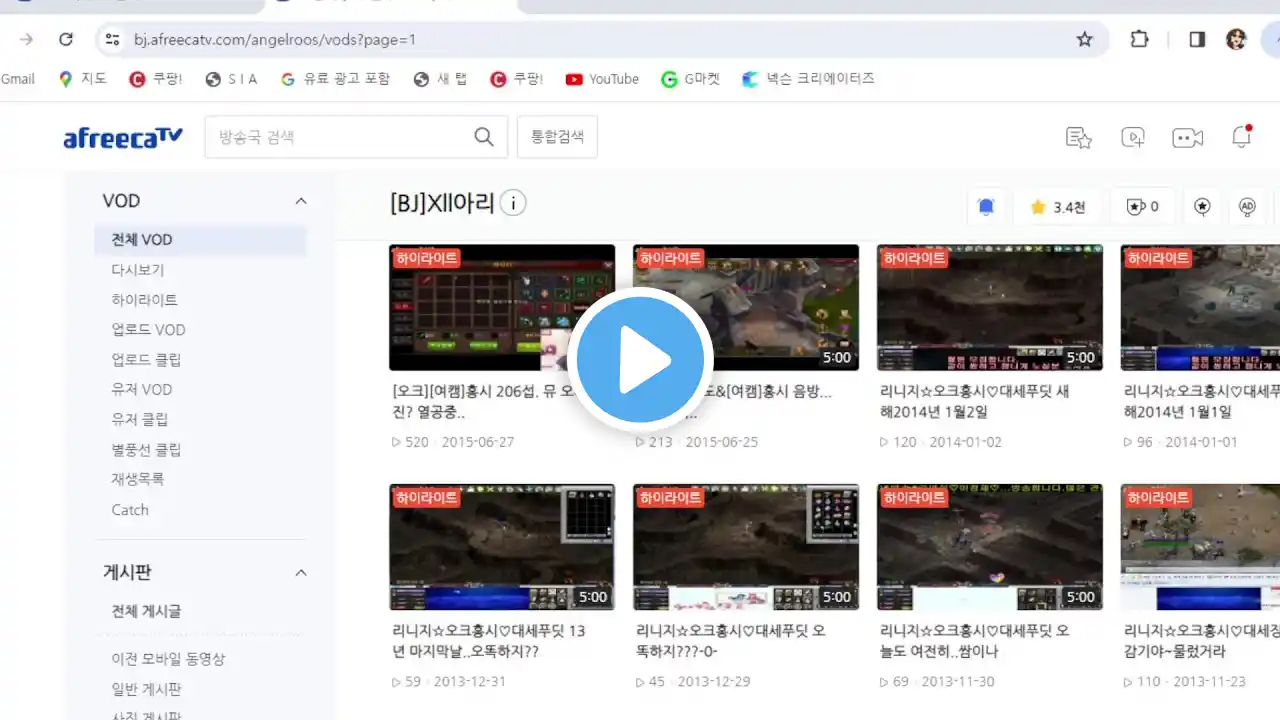The image size is (1280, 720).
Task: Open the 넥슨 크리에이터즈 bookmark
Action: click(808, 79)
